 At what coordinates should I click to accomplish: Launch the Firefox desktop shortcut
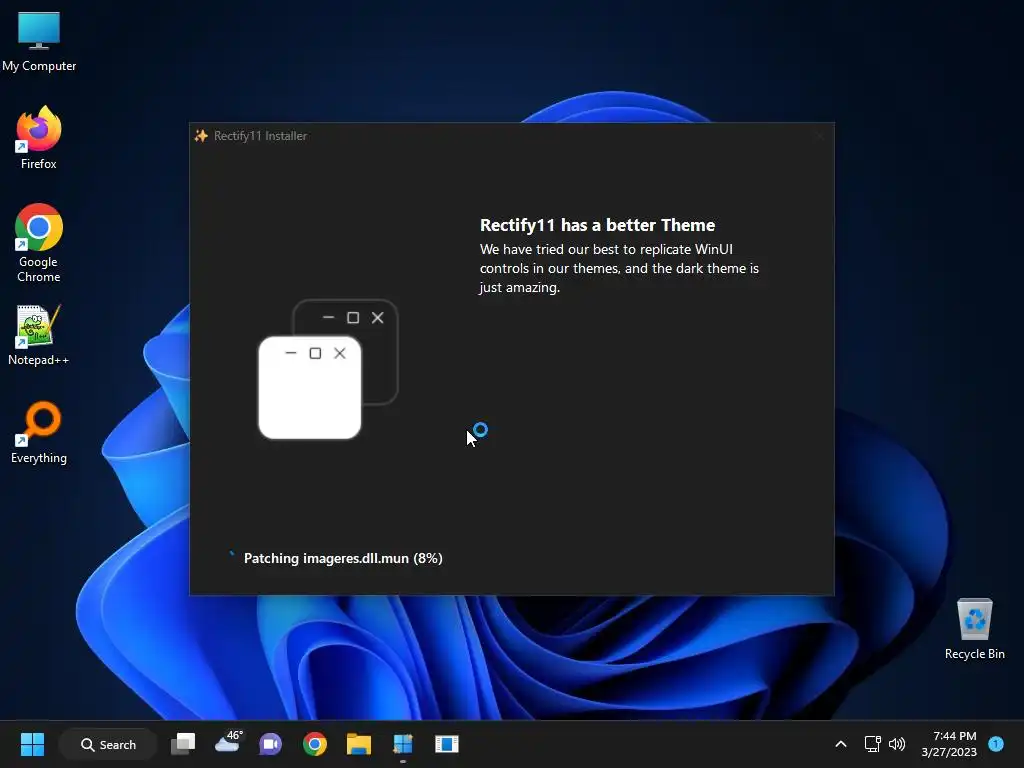(x=39, y=138)
